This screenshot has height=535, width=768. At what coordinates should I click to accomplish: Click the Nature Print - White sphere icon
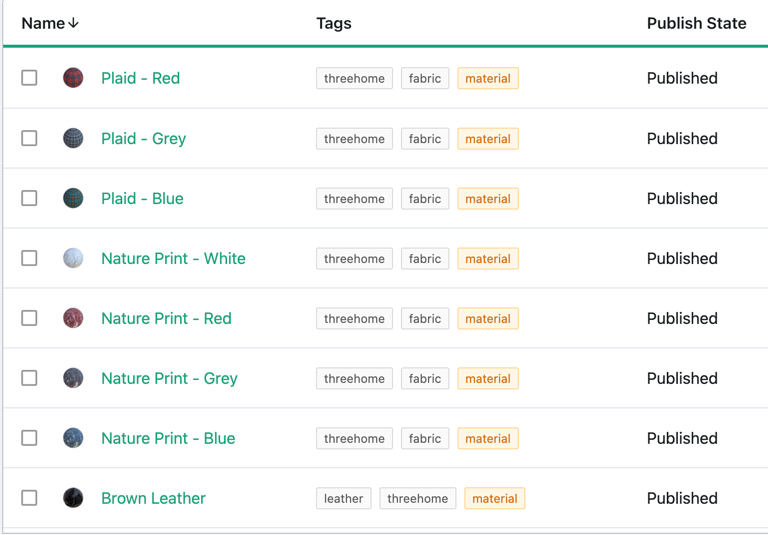click(x=73, y=258)
